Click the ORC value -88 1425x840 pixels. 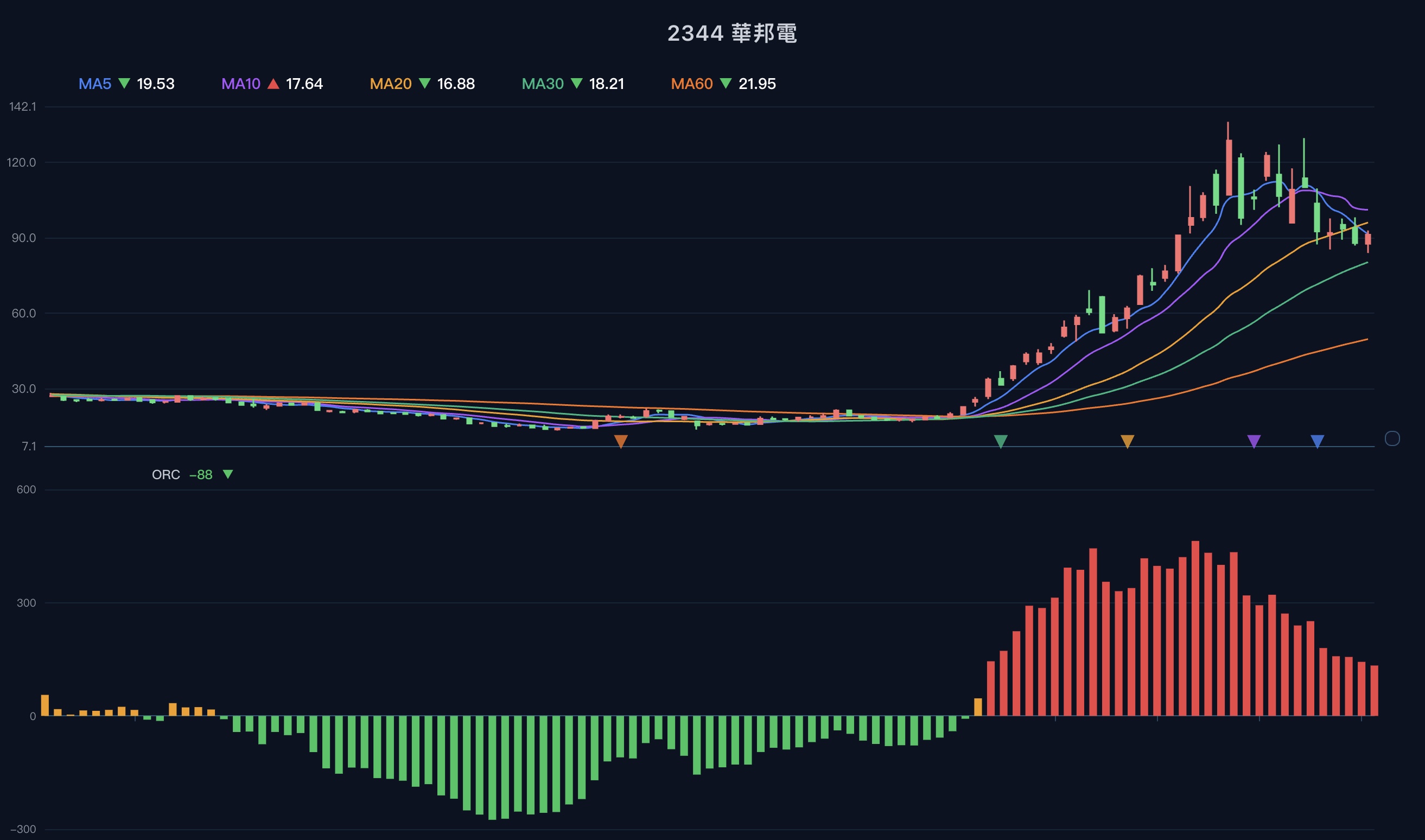[201, 474]
